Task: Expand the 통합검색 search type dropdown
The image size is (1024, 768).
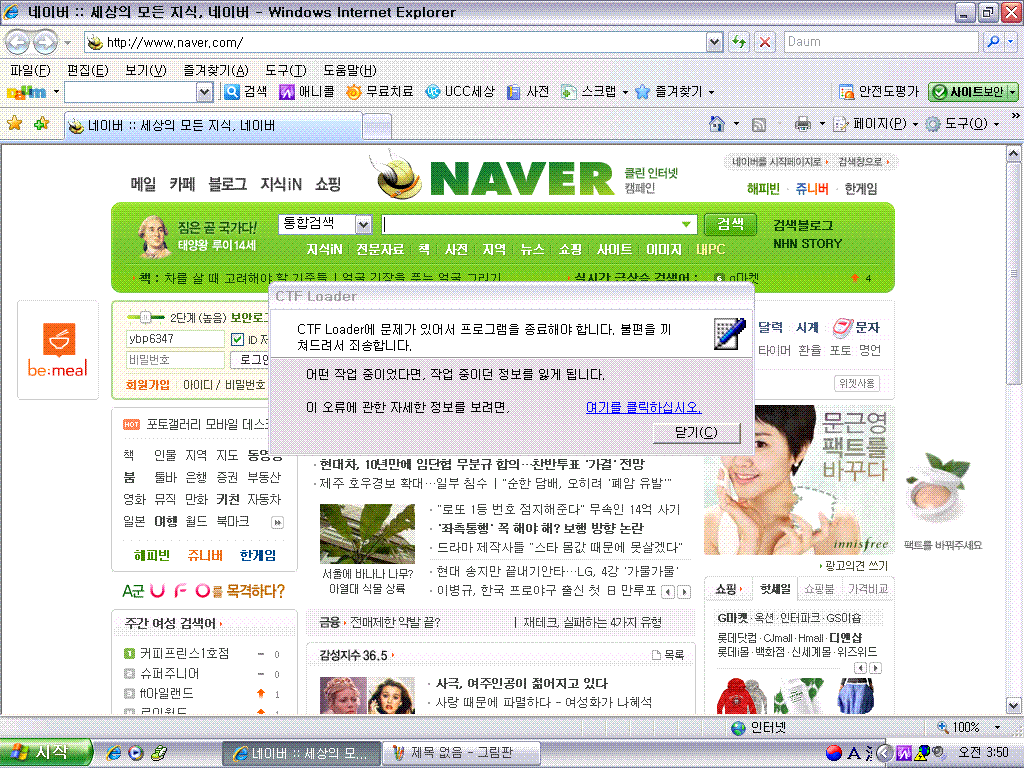Action: click(x=363, y=225)
